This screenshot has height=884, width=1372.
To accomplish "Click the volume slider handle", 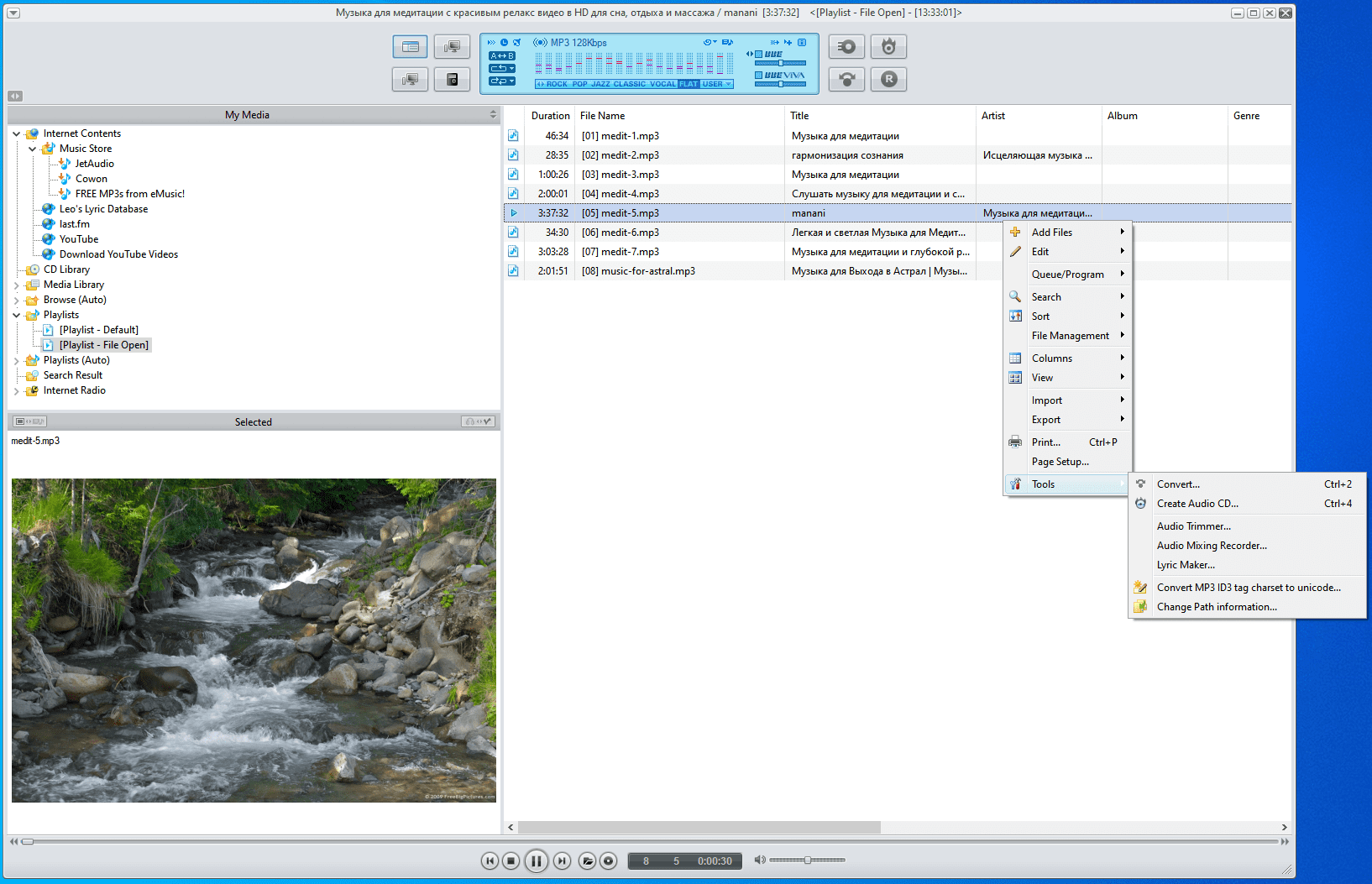I will 807,860.
